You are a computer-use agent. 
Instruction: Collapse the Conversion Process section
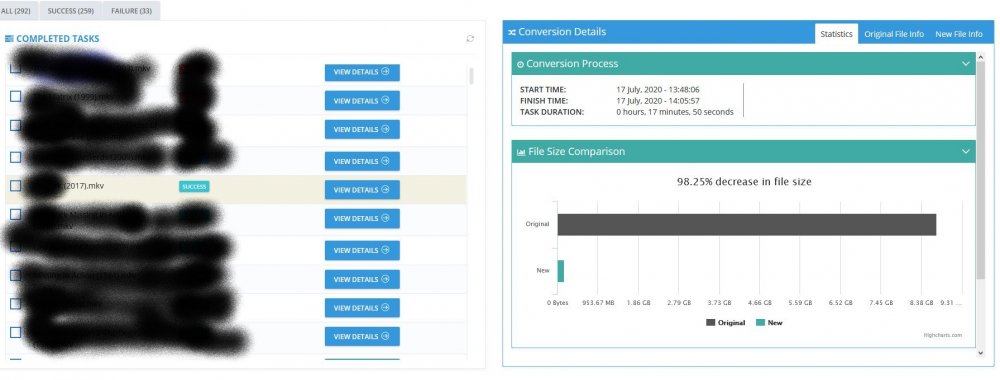(966, 64)
